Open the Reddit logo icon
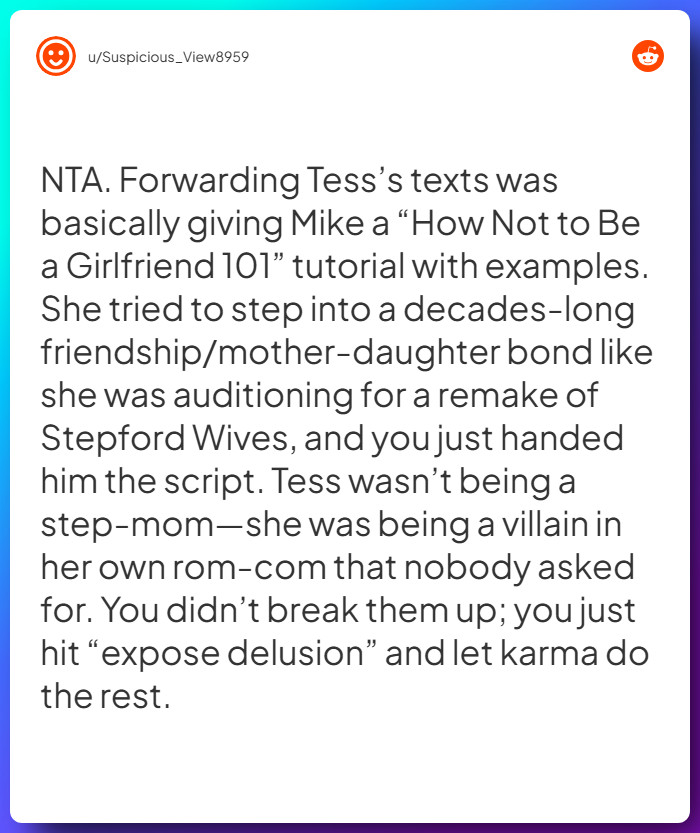Viewport: 700px width, 833px height. pos(647,56)
